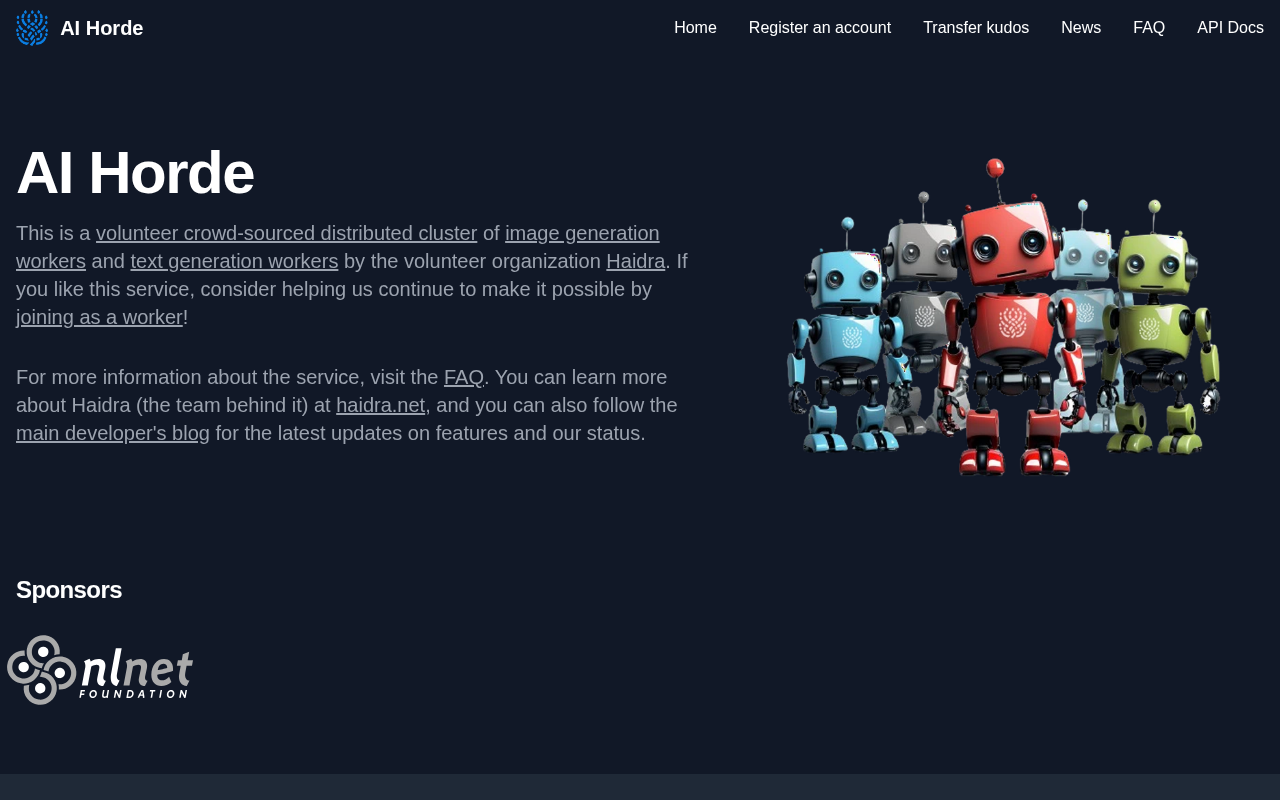Click the volunteer crowd-sourced distributed cluster link

286,231
